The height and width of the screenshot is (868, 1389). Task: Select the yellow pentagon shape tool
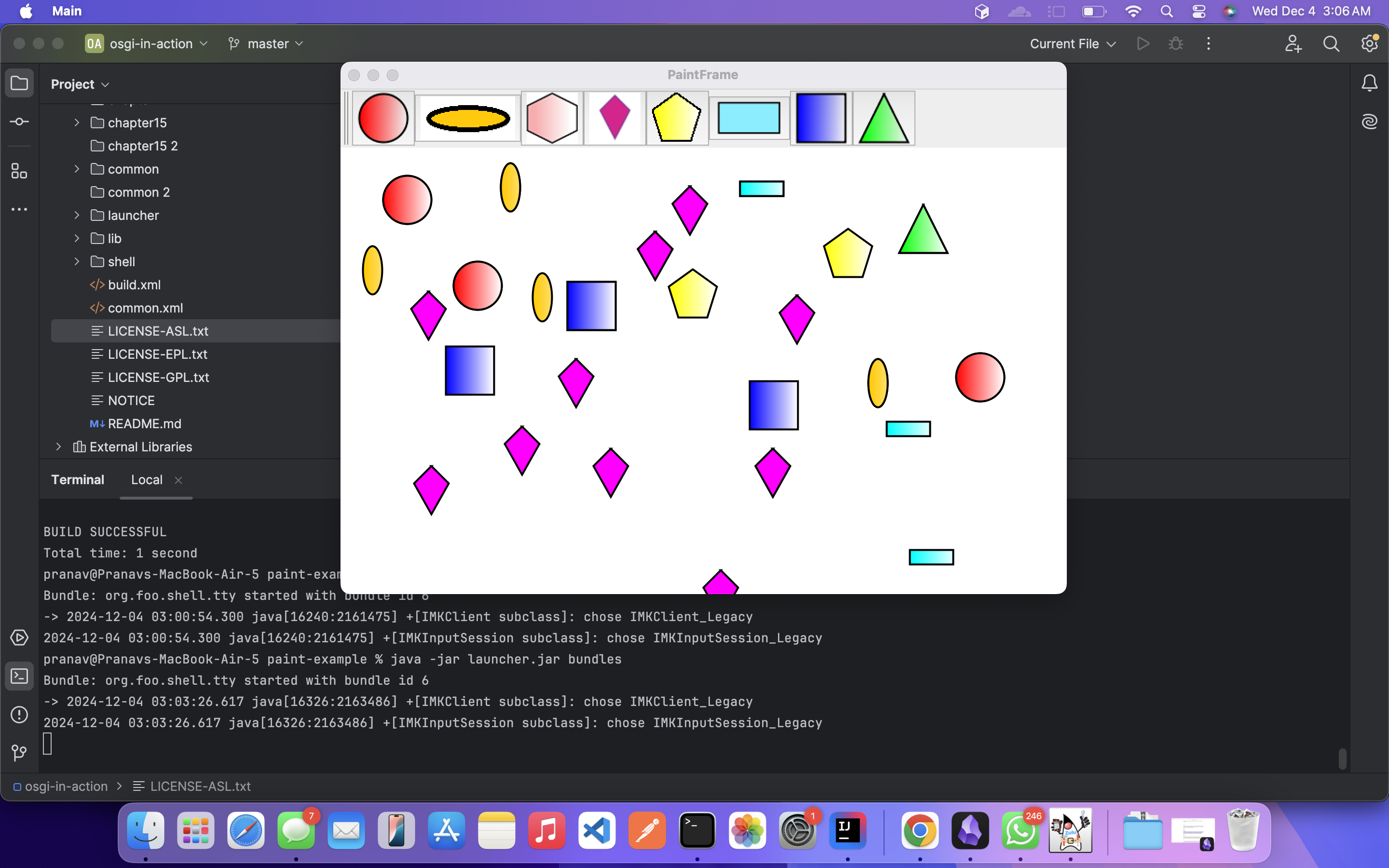coord(677,118)
